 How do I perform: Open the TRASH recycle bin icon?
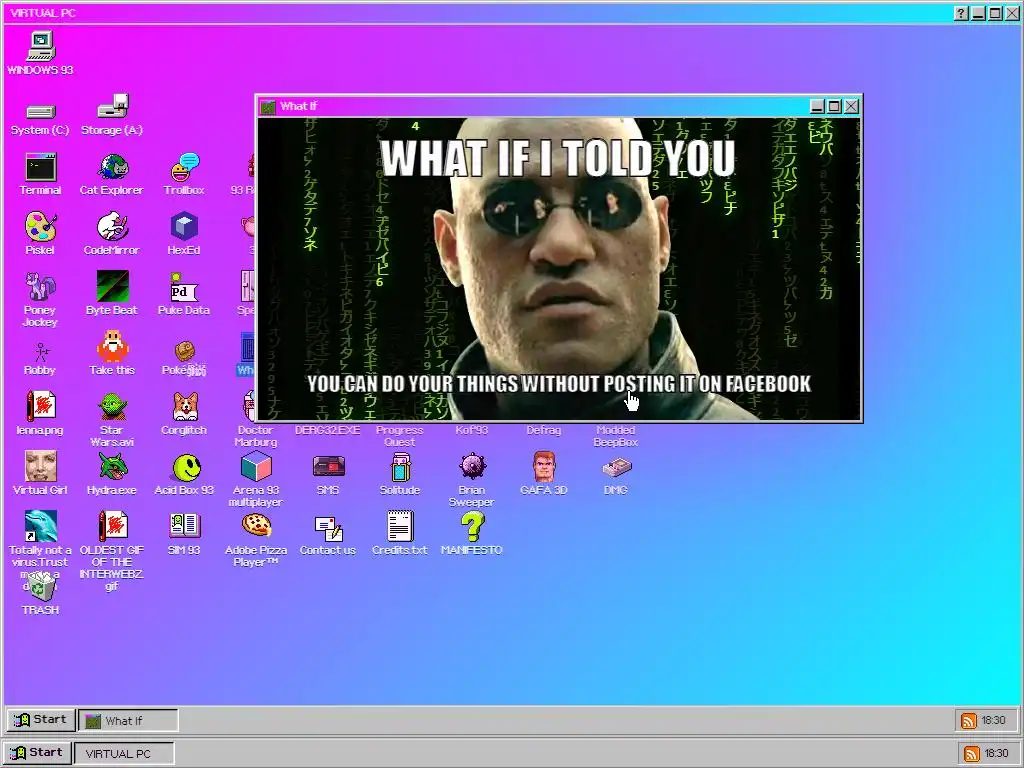click(x=42, y=586)
